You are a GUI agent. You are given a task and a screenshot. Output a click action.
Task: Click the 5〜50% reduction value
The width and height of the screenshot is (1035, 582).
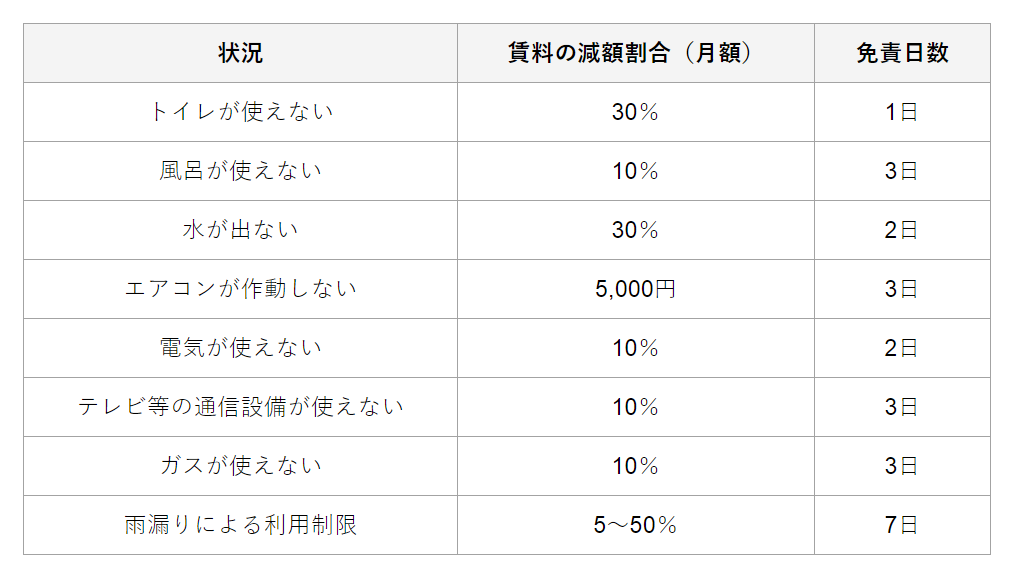pyautogui.click(x=636, y=525)
